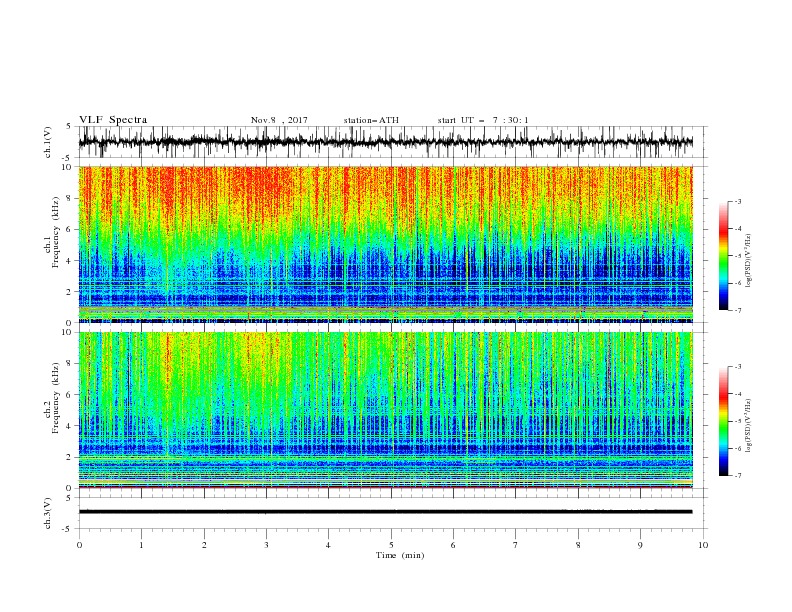Viewport: 792px width, 612px height.
Task: Select the "start UT = 7 :30: 1" text
Action: [x=483, y=120]
